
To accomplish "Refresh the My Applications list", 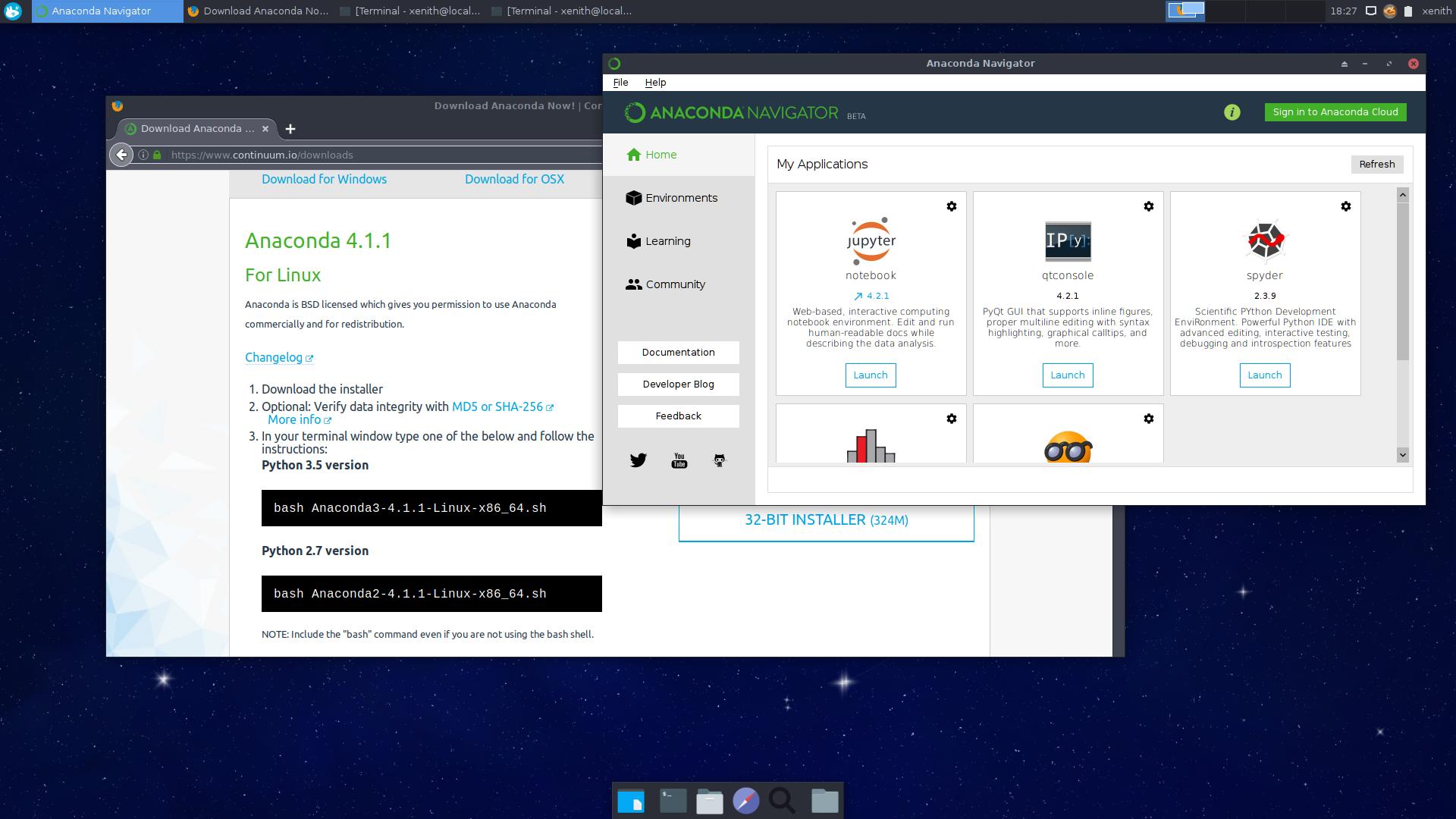I will (x=1377, y=165).
